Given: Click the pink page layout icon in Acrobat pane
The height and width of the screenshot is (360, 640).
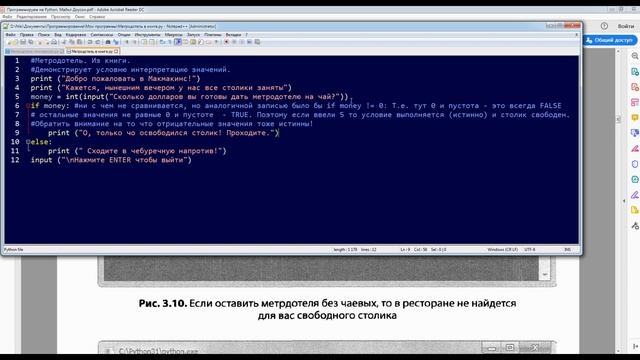Looking at the screenshot, I should (x=635, y=102).
